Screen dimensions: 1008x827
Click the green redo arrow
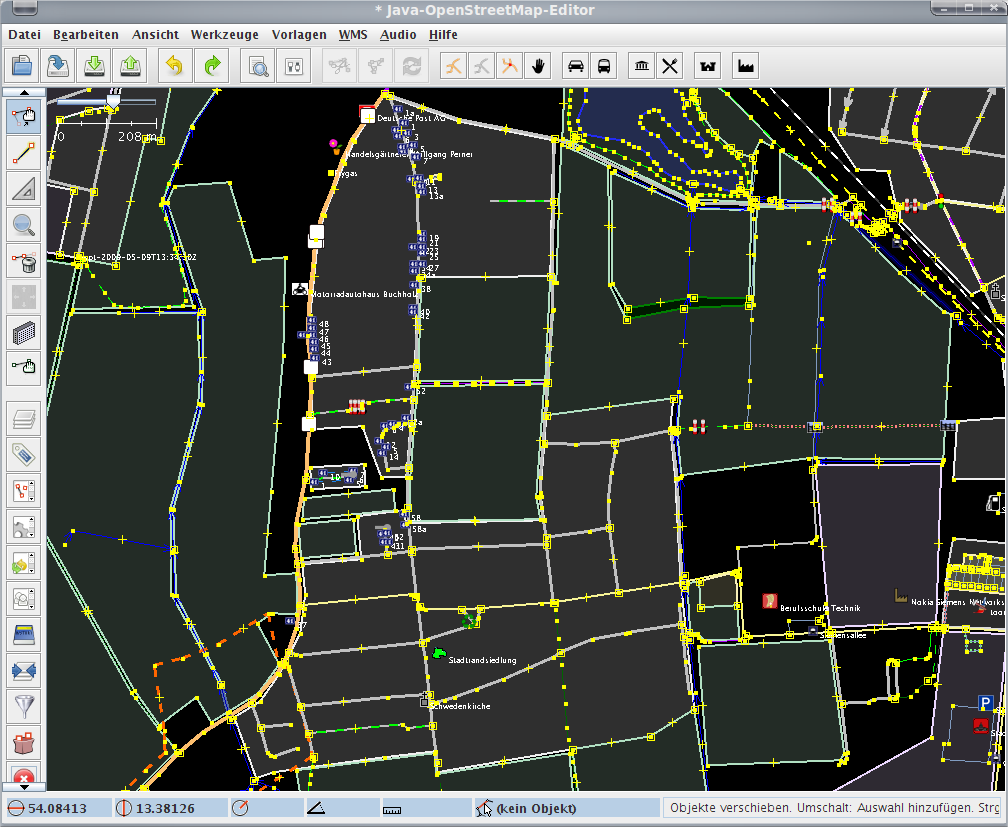pos(212,66)
